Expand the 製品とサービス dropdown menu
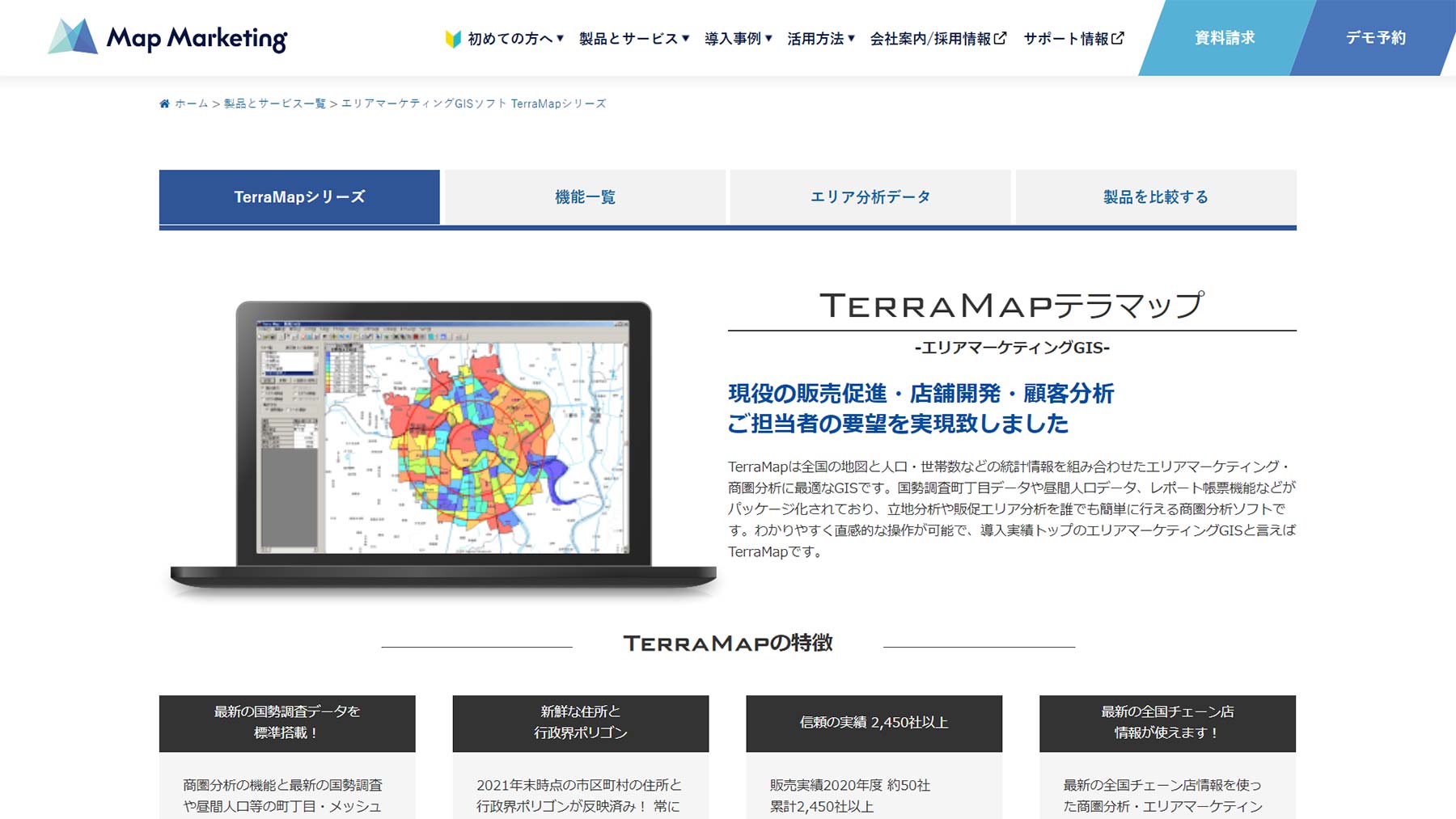The height and width of the screenshot is (819, 1456). (x=634, y=38)
